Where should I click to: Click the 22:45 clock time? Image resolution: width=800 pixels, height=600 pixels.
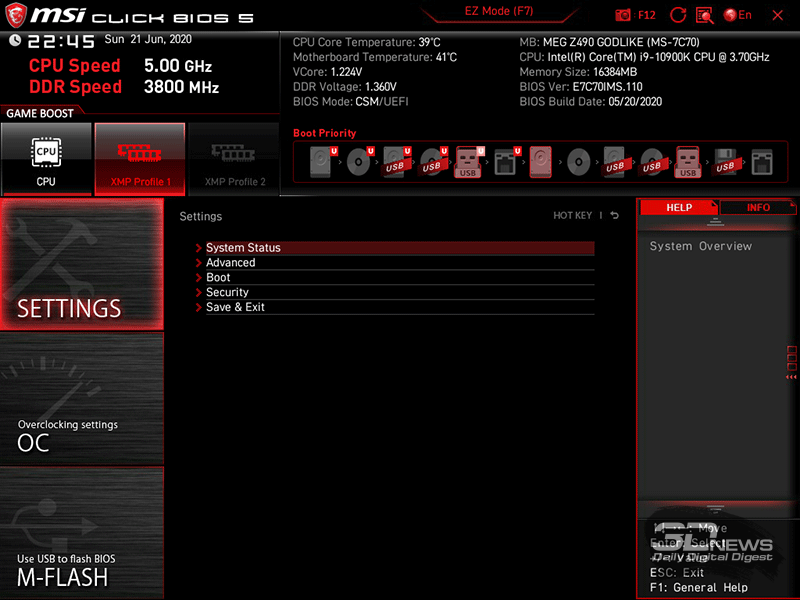tap(61, 41)
